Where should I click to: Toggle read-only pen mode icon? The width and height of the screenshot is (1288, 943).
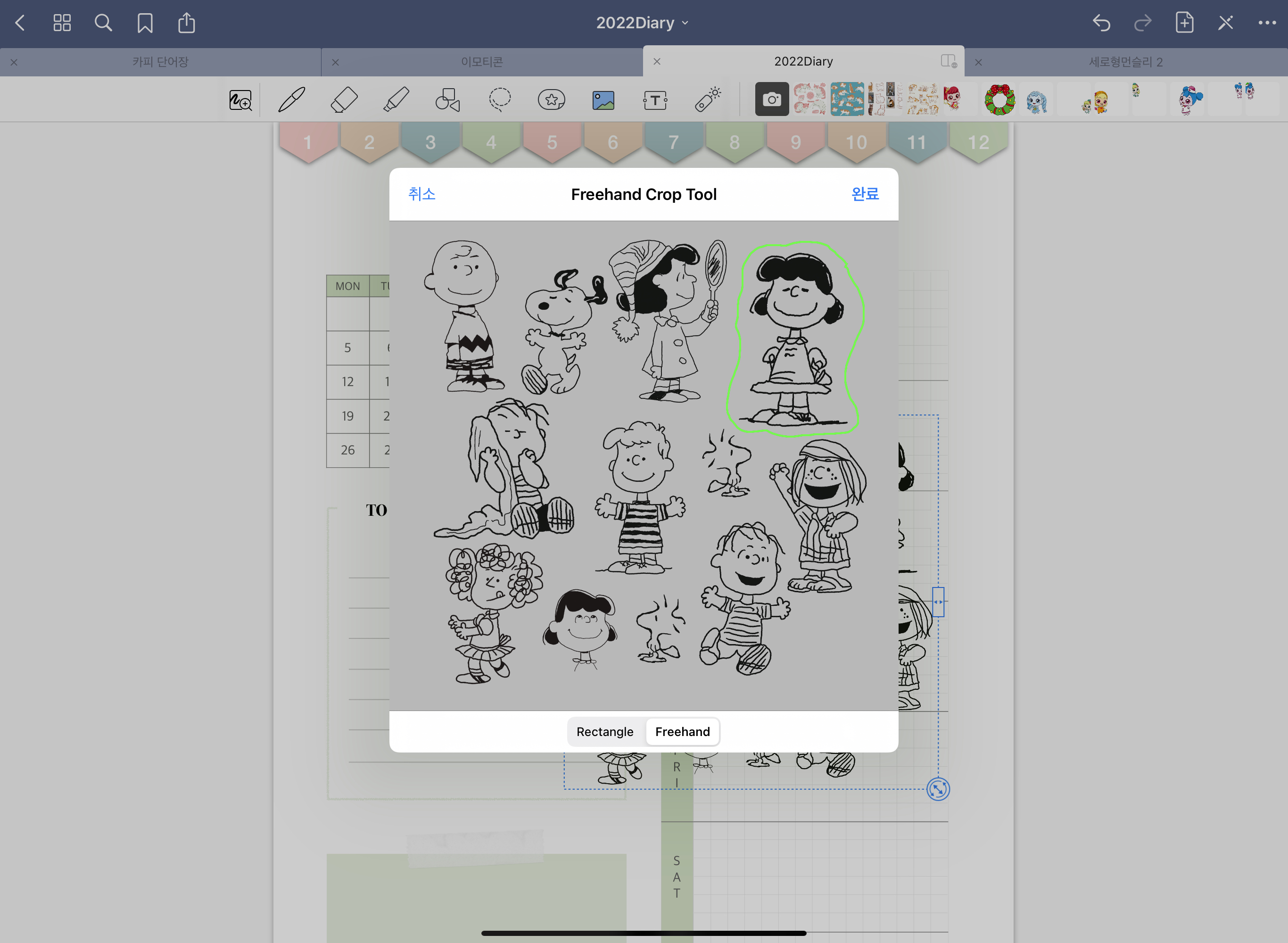[x=1225, y=23]
